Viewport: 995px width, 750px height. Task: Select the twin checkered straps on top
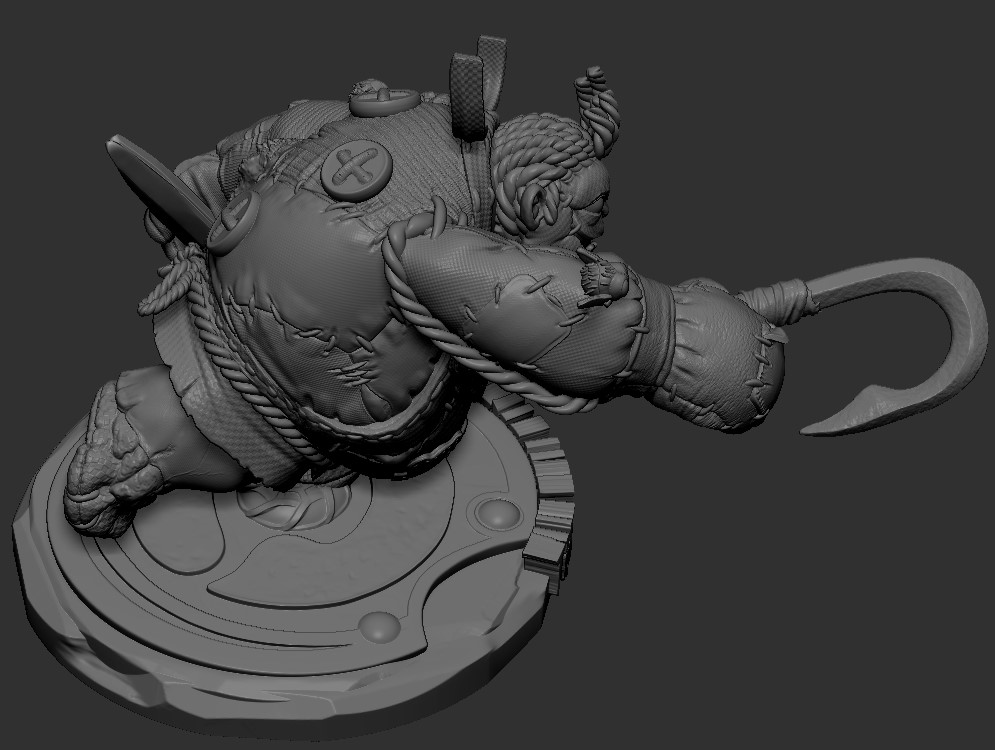pyautogui.click(x=477, y=88)
